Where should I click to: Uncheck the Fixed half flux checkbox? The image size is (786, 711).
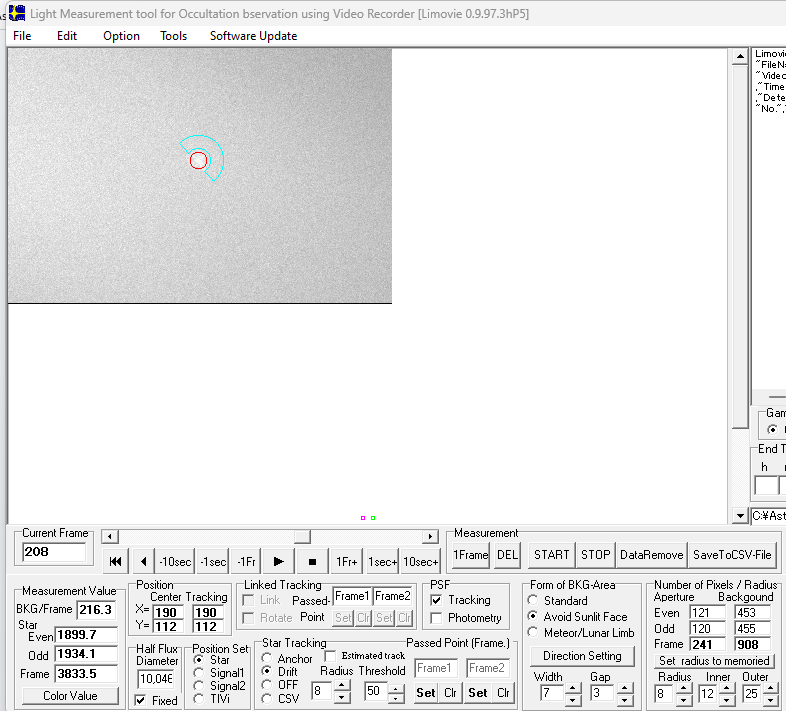coord(141,701)
